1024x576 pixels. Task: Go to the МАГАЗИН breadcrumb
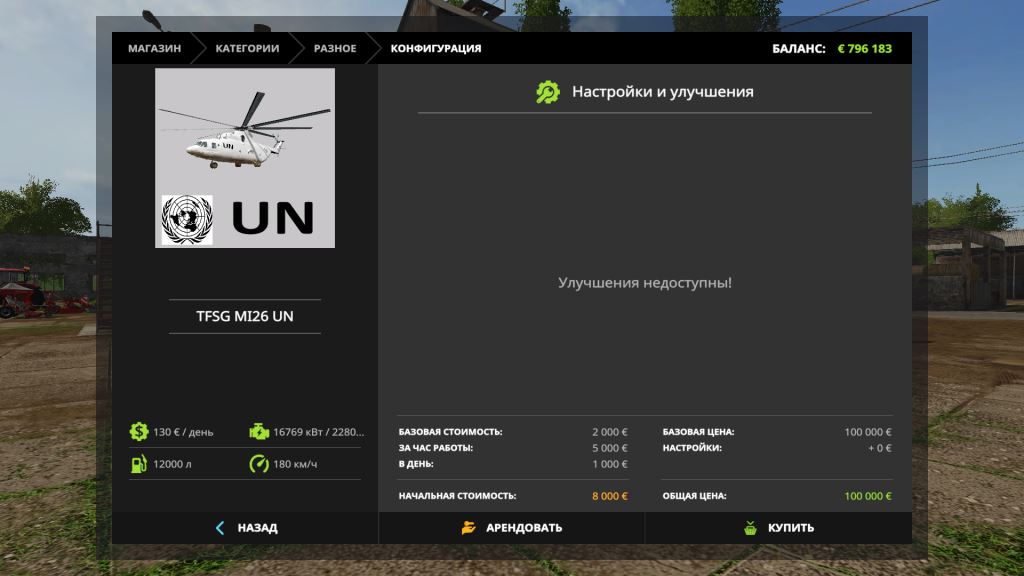[154, 48]
